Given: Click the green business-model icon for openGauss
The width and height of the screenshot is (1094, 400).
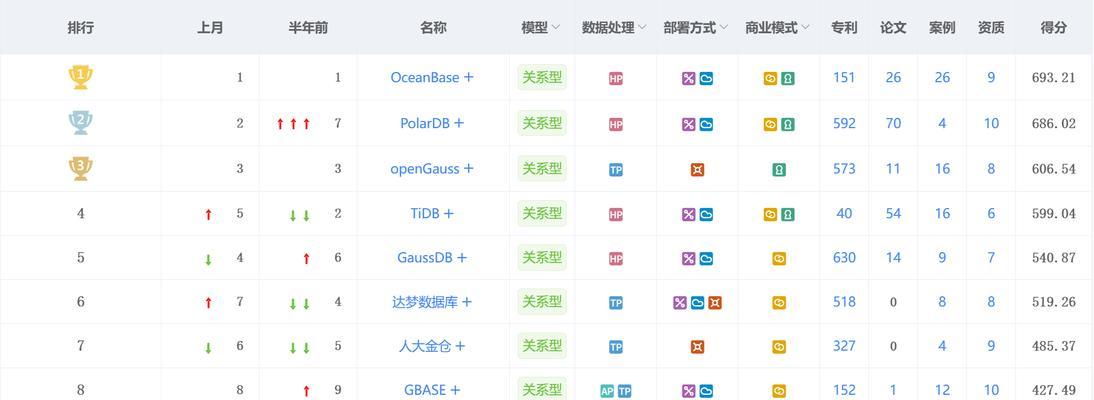Looking at the screenshot, I should point(779,170).
